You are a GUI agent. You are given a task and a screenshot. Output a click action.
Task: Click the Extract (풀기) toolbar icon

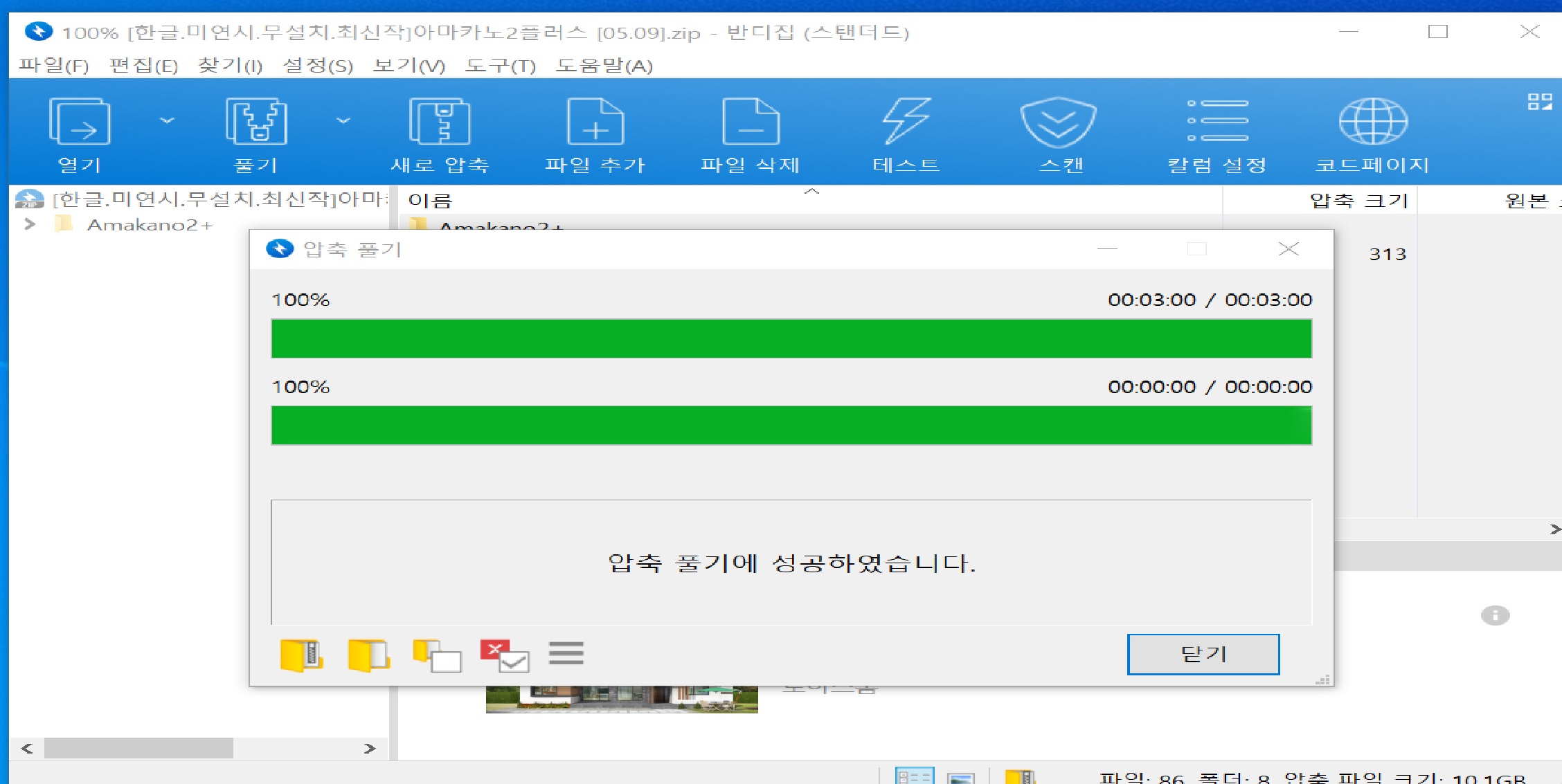coord(256,122)
